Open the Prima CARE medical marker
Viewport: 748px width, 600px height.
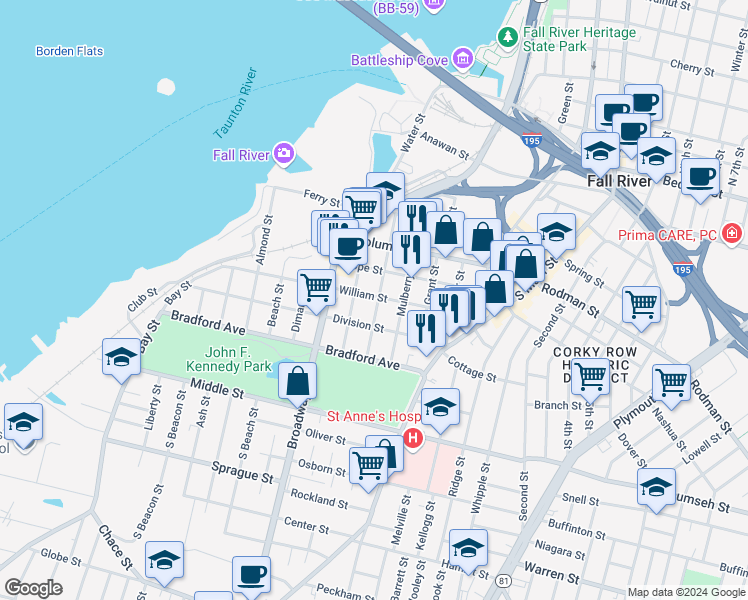733,234
